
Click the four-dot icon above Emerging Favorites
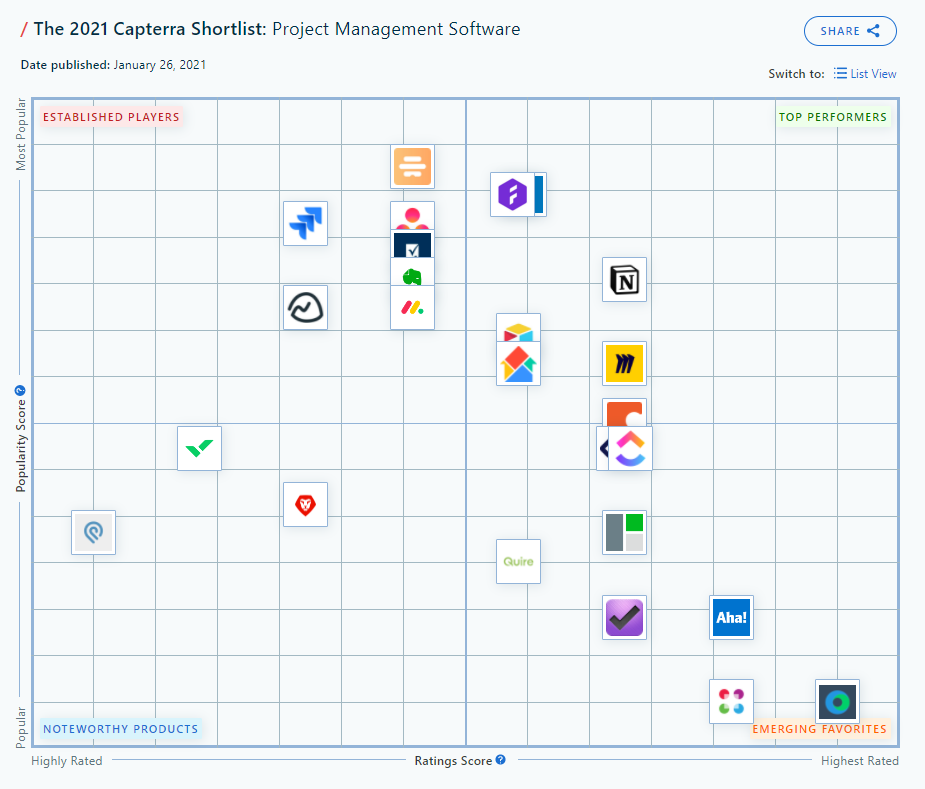(731, 701)
